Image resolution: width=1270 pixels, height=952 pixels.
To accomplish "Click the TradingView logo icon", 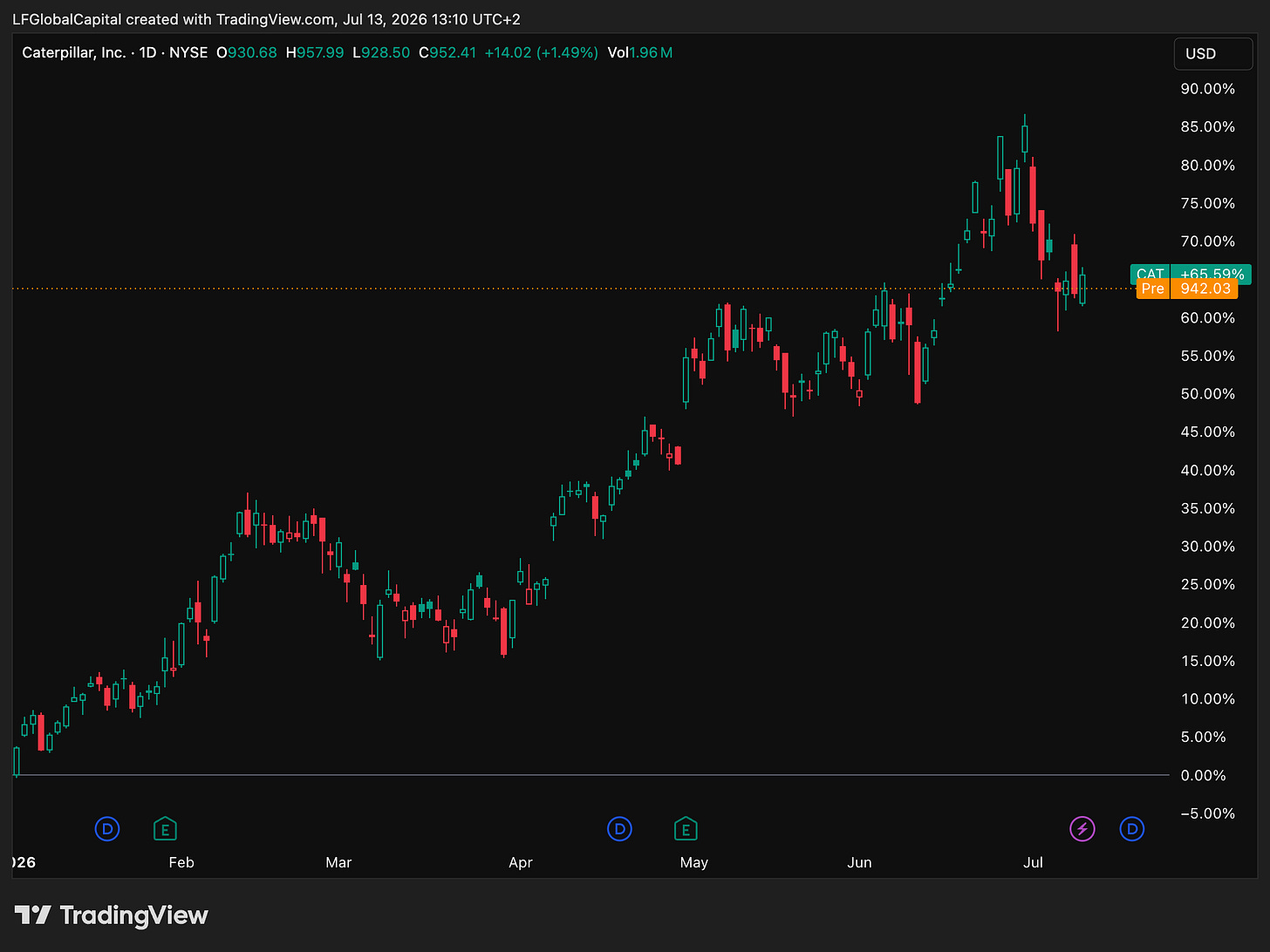I will (x=33, y=915).
